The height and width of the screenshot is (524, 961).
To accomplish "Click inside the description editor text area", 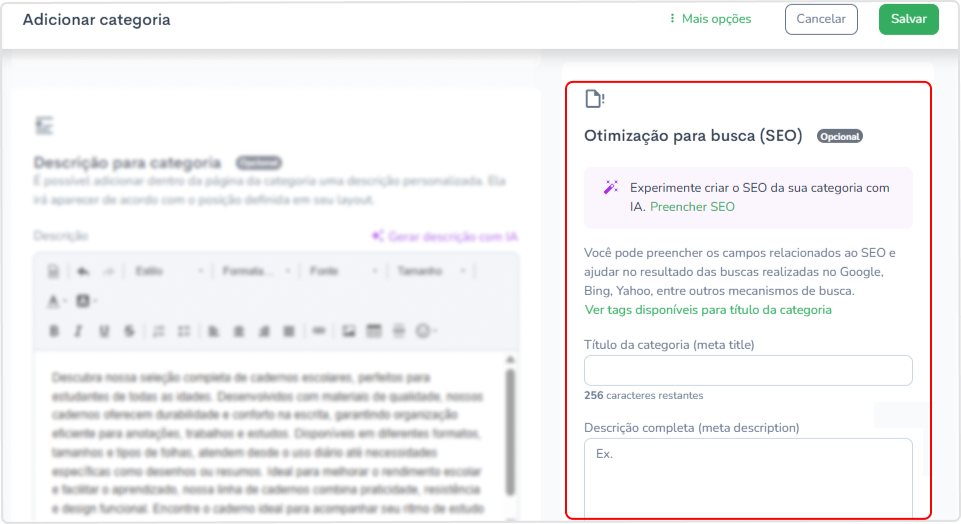I will coord(268,436).
